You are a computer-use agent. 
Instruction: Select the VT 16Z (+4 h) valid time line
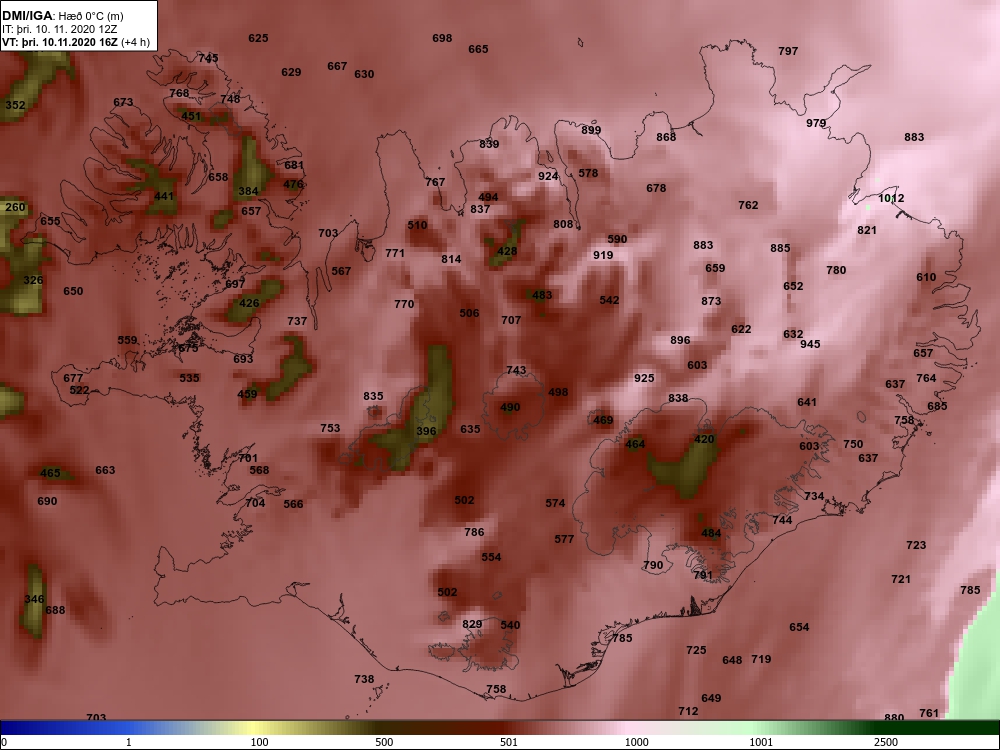tap(76, 42)
